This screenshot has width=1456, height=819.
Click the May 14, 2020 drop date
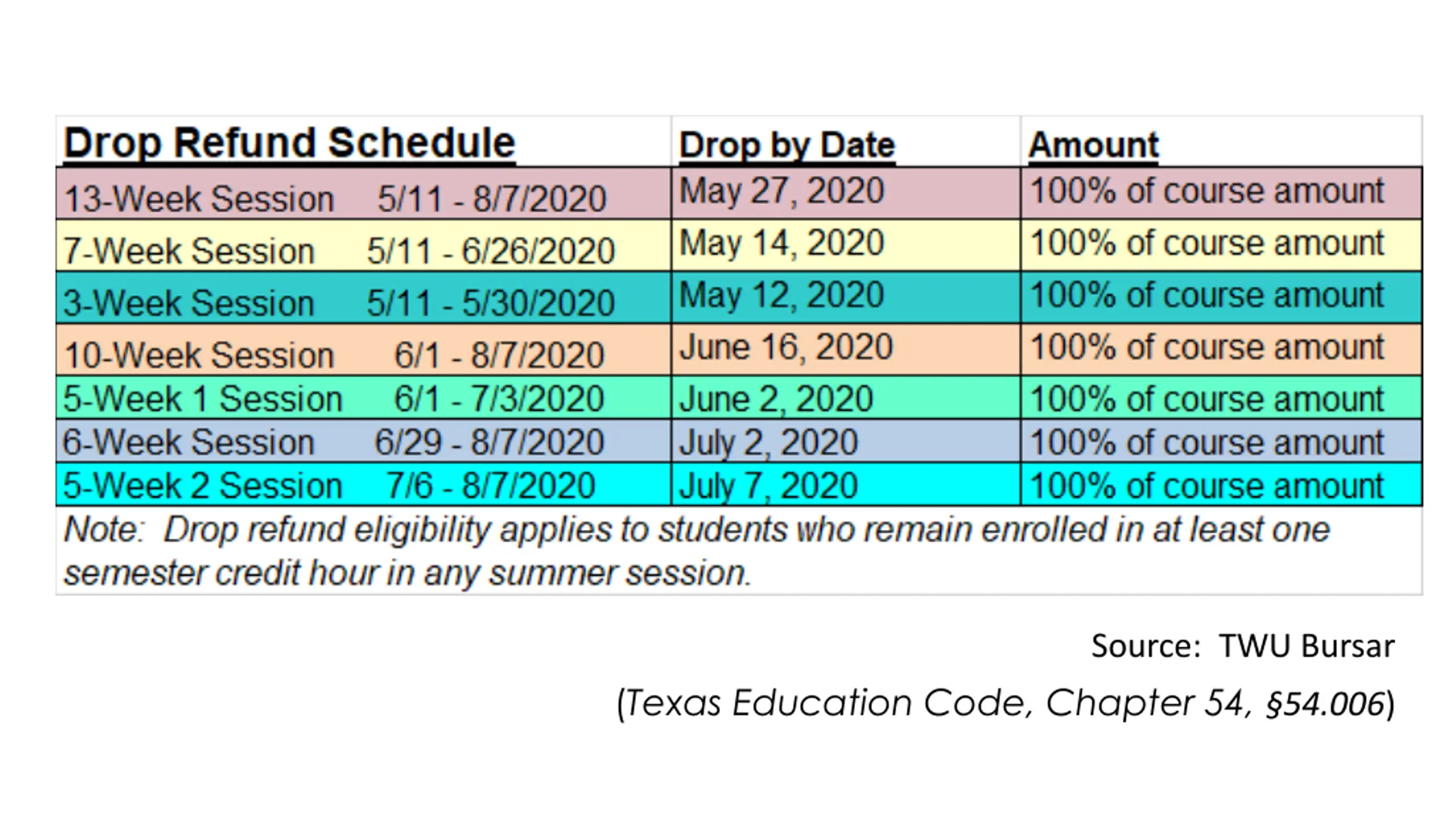click(782, 243)
